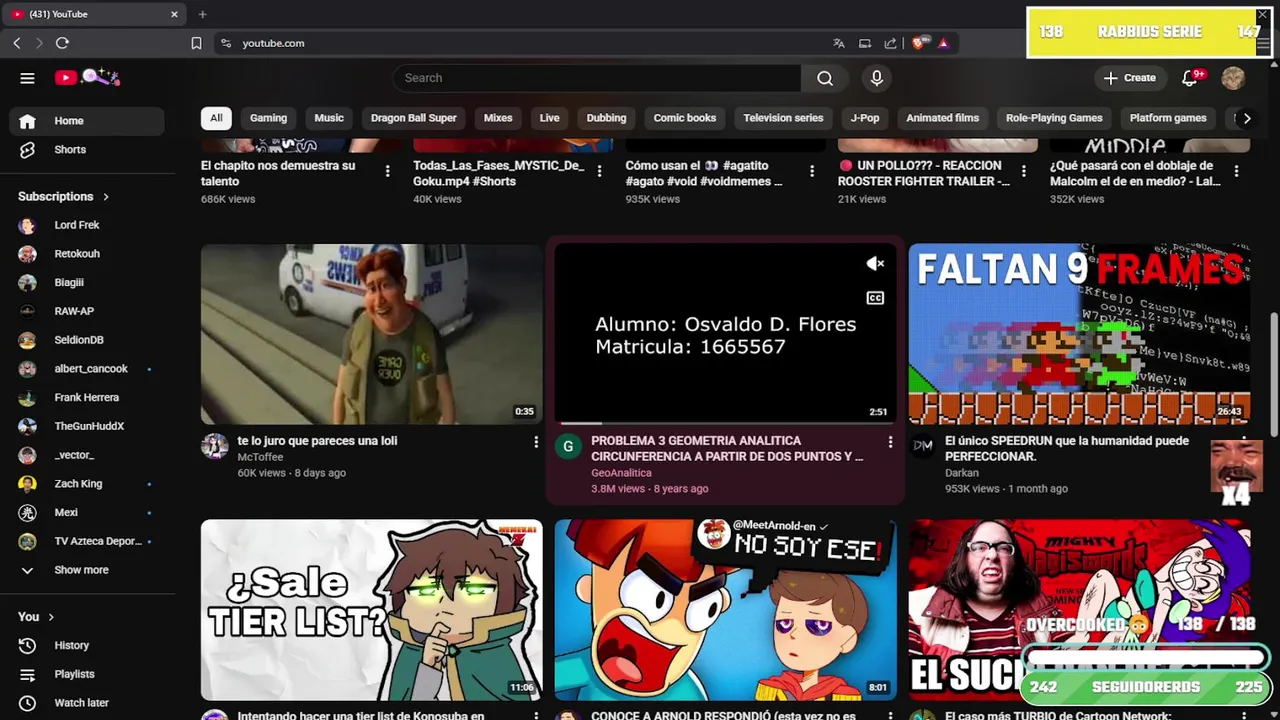This screenshot has width=1280, height=720.
Task: Open options for agatito short
Action: pyautogui.click(x=812, y=172)
